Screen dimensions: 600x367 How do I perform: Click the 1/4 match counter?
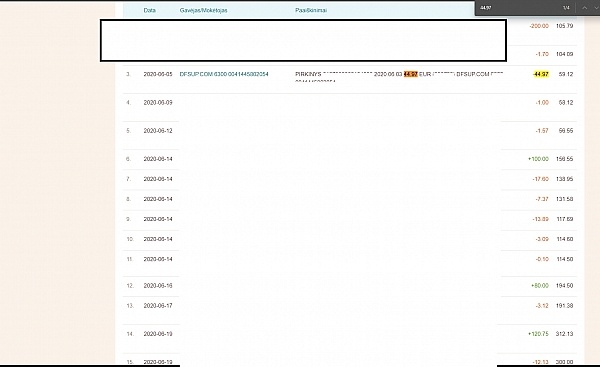(x=566, y=8)
